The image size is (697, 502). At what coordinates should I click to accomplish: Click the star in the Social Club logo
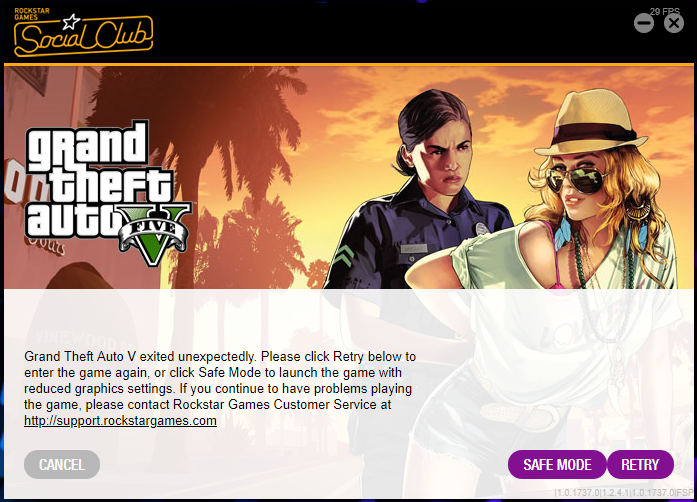tap(71, 21)
